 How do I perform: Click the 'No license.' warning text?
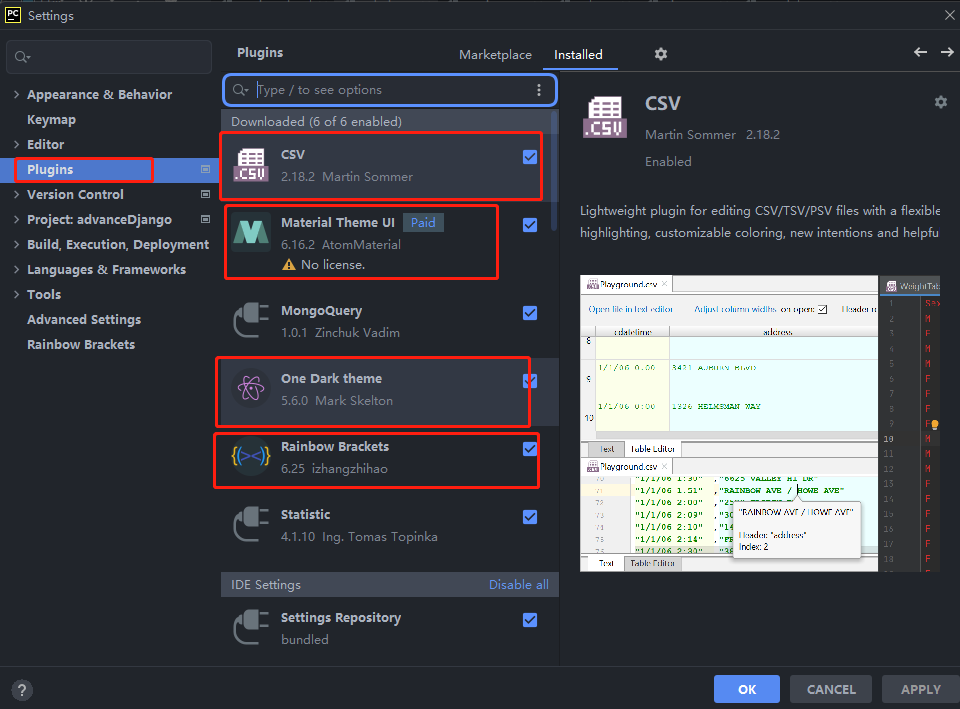click(x=333, y=264)
